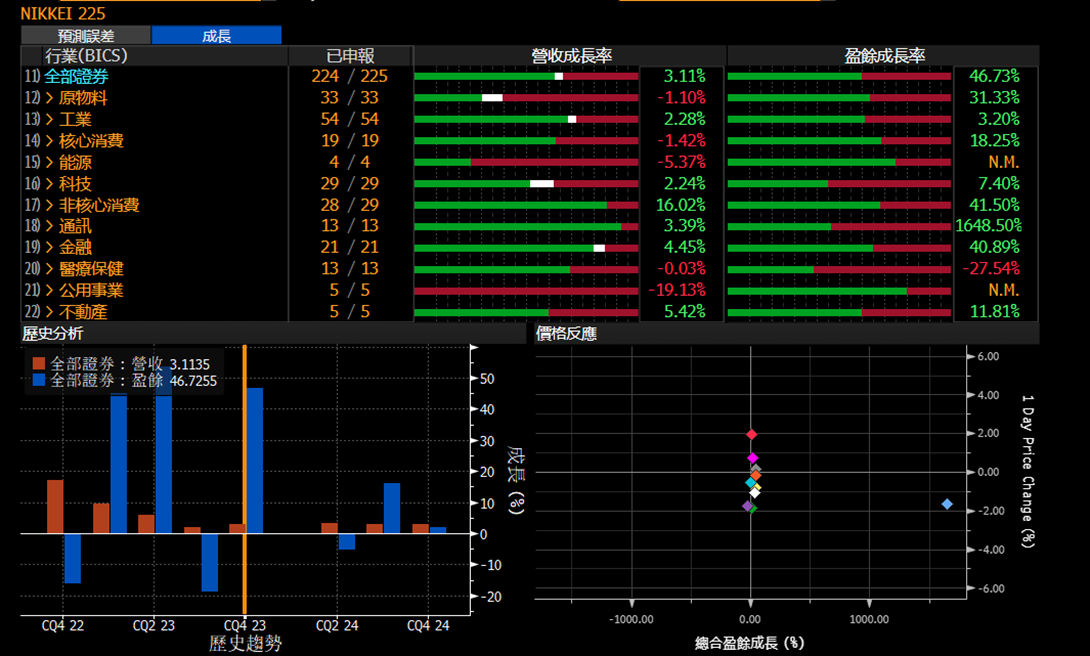
Task: Click the 224 / 225 reported count
Action: (350, 76)
